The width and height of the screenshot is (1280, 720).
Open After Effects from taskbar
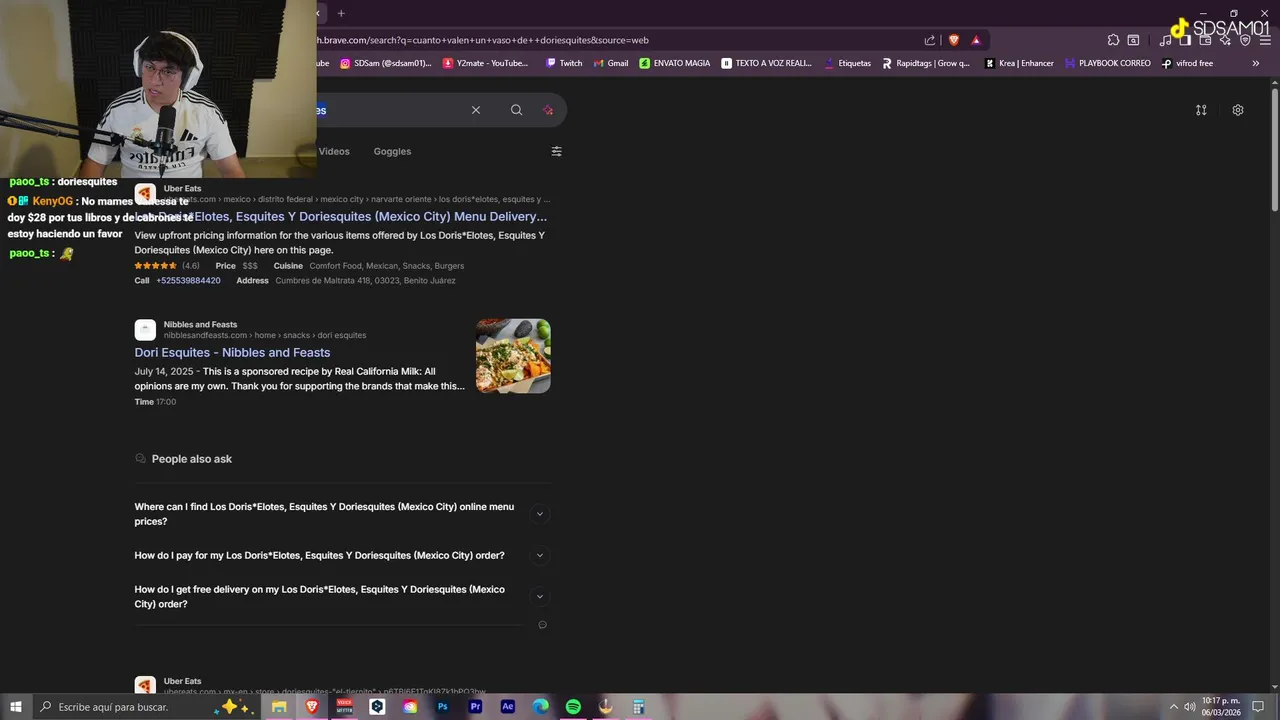coord(508,707)
